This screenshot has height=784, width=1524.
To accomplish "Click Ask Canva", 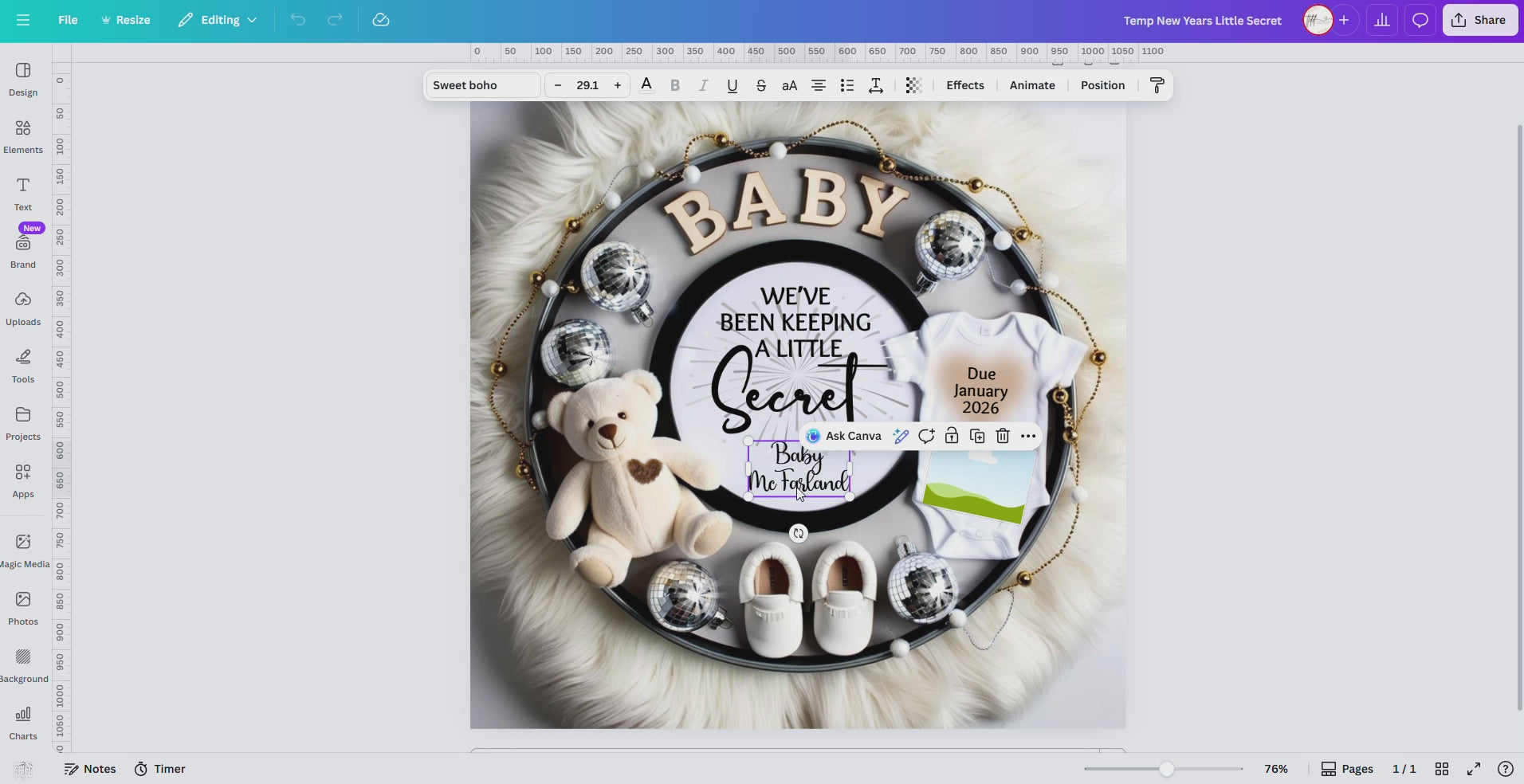I will coord(845,436).
